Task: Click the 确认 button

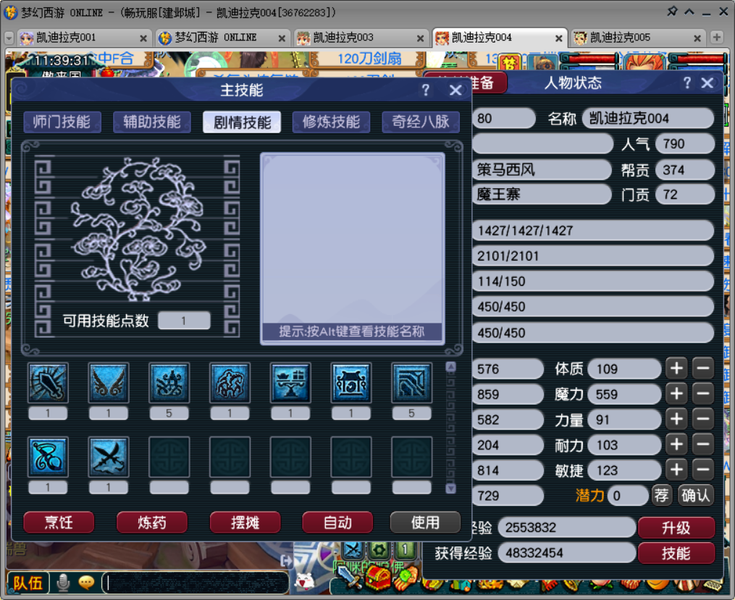Action: coord(696,495)
